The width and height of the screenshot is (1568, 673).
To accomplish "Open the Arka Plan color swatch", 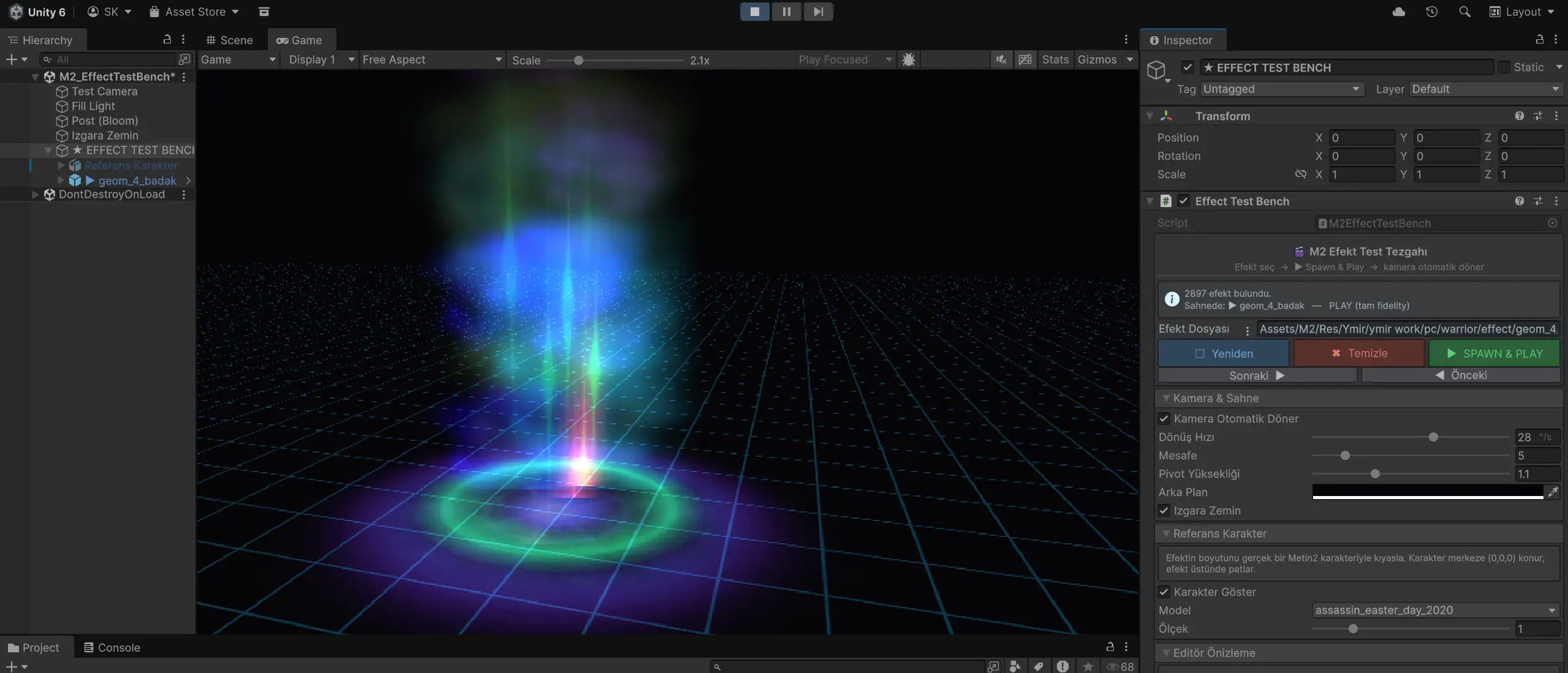I will (x=1428, y=492).
